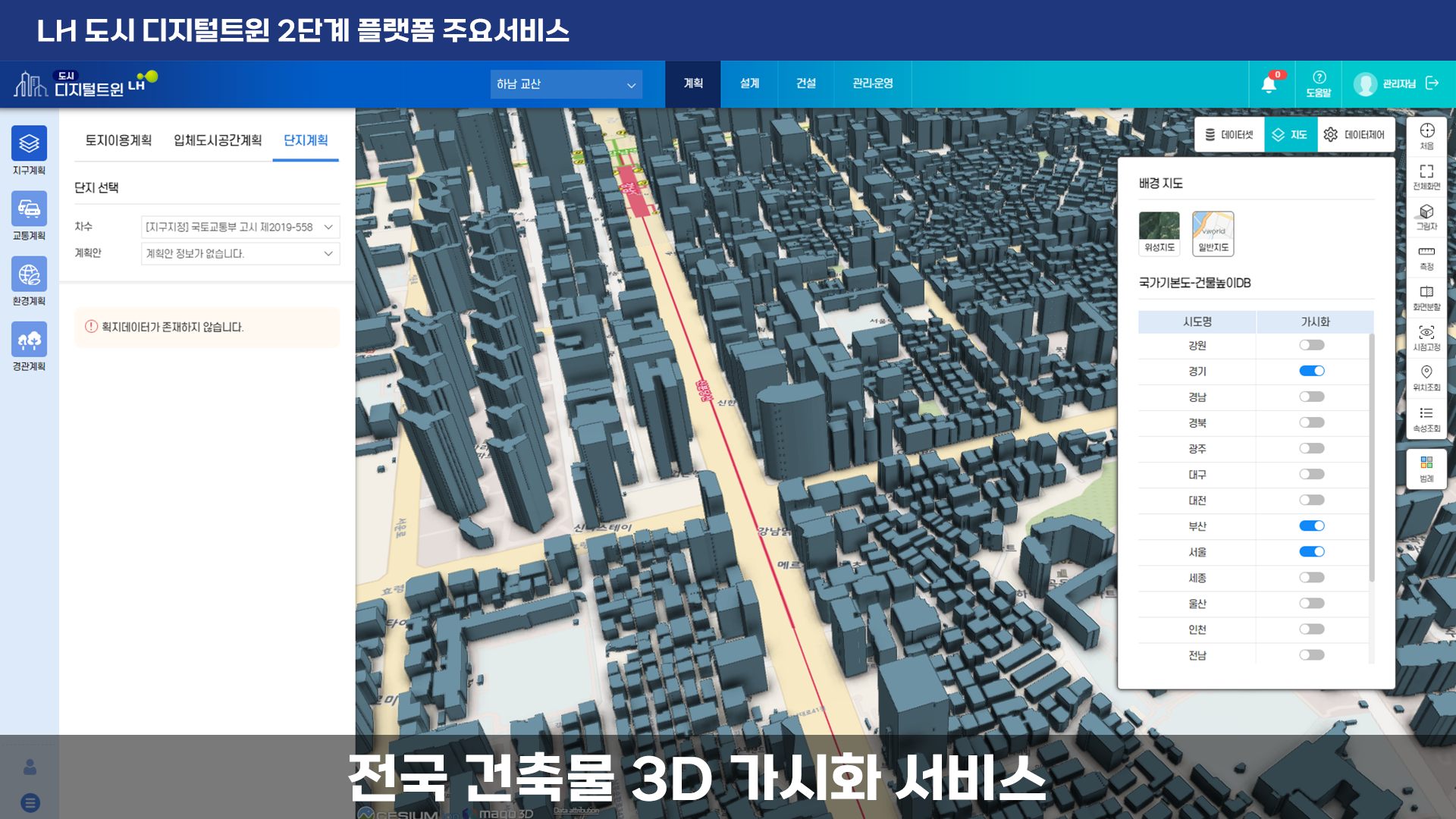
Task: Enable the 그림자 shadow tool
Action: (x=1426, y=216)
